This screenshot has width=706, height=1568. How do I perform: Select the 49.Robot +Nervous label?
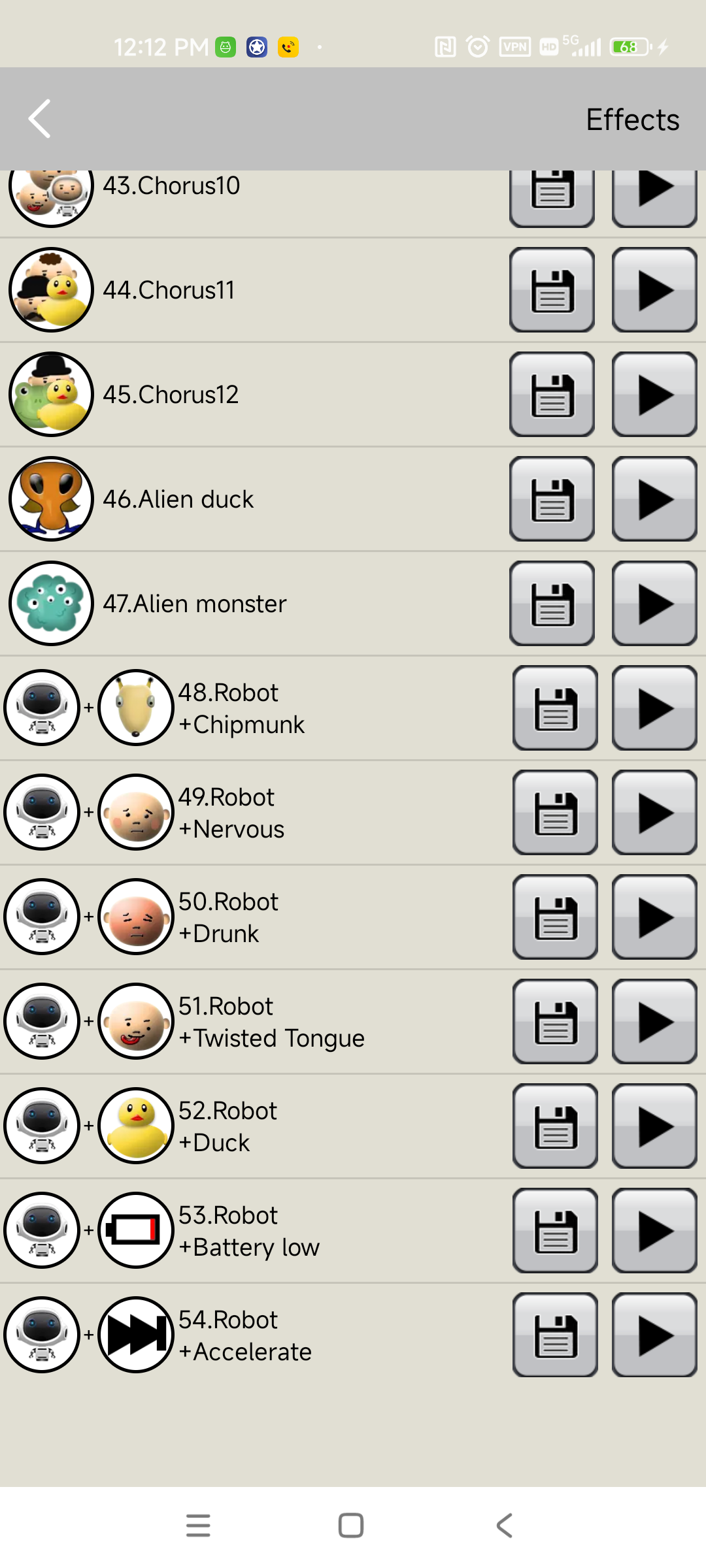click(x=231, y=813)
